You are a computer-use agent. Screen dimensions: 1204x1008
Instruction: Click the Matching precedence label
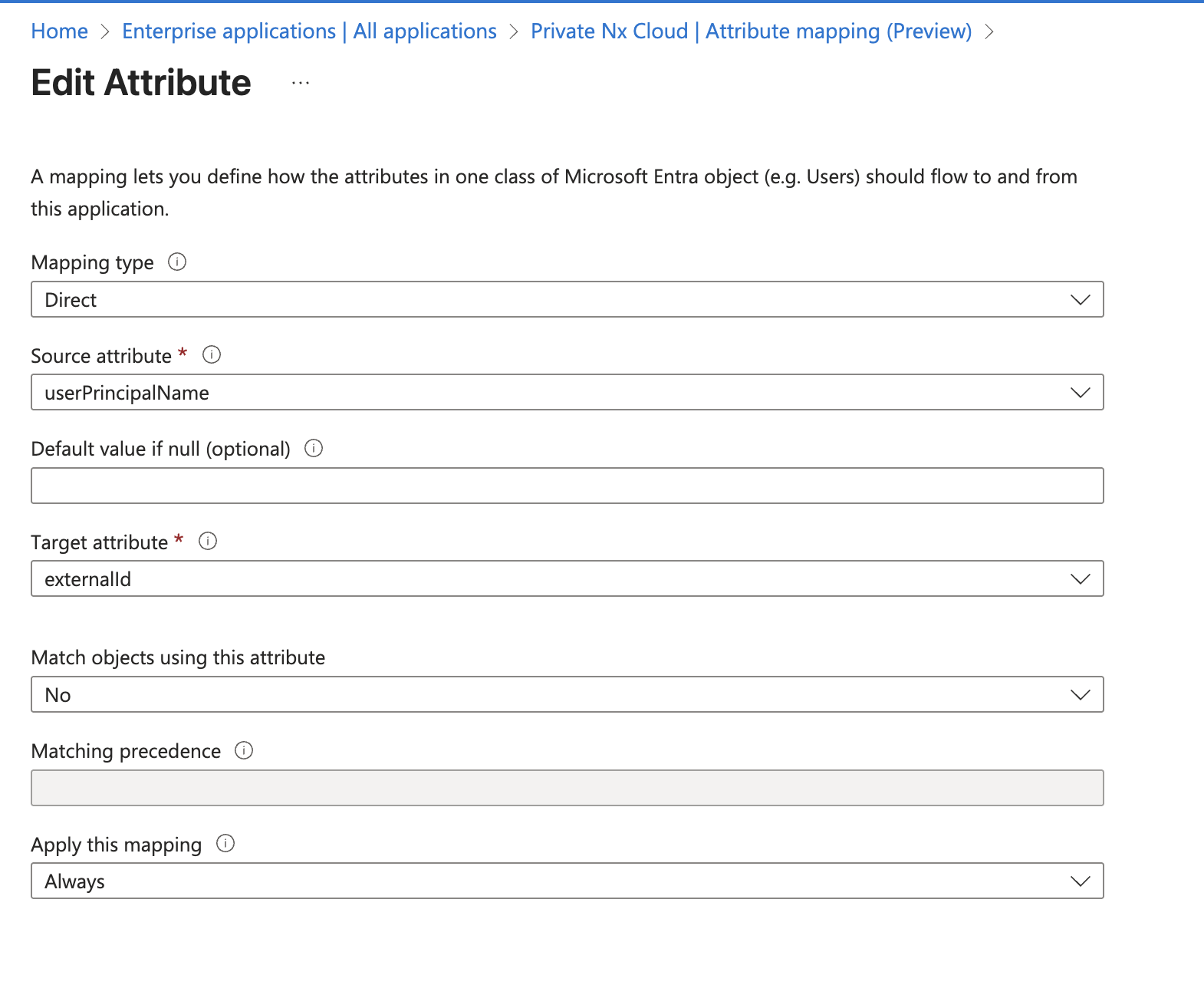(127, 752)
